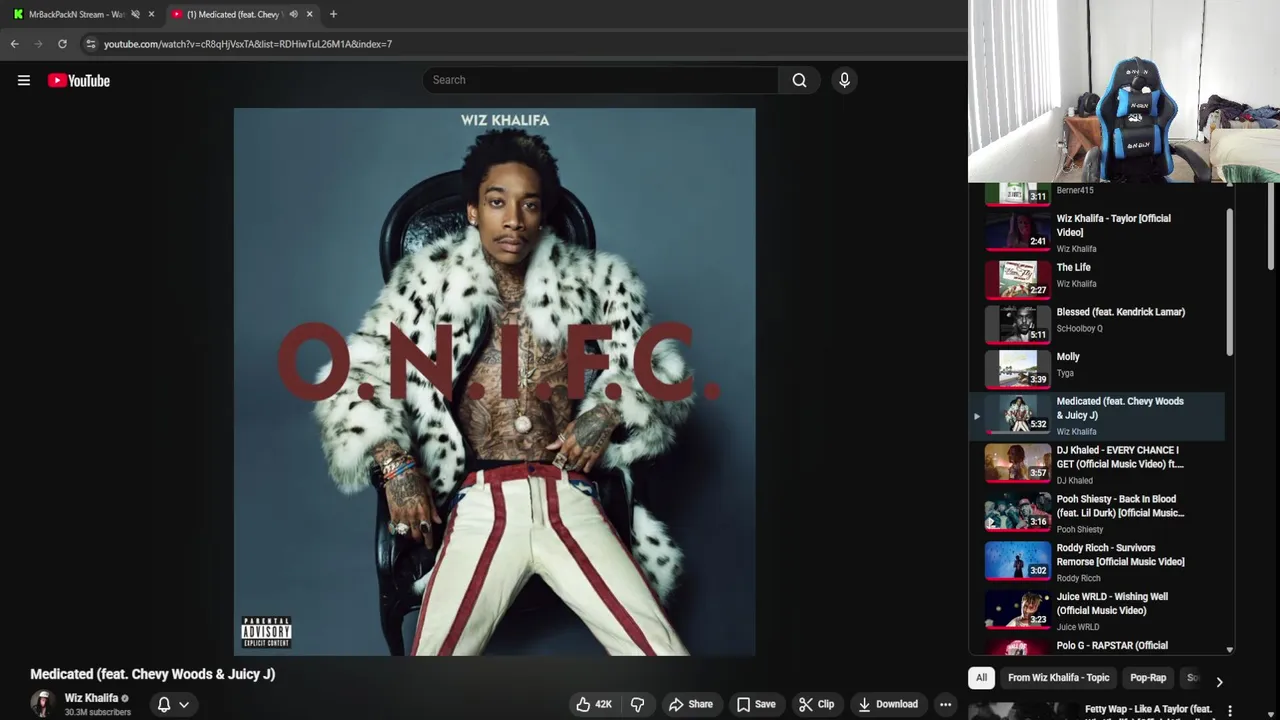The height and width of the screenshot is (720, 1280).
Task: Reload the page with the refresh icon
Action: [x=62, y=44]
